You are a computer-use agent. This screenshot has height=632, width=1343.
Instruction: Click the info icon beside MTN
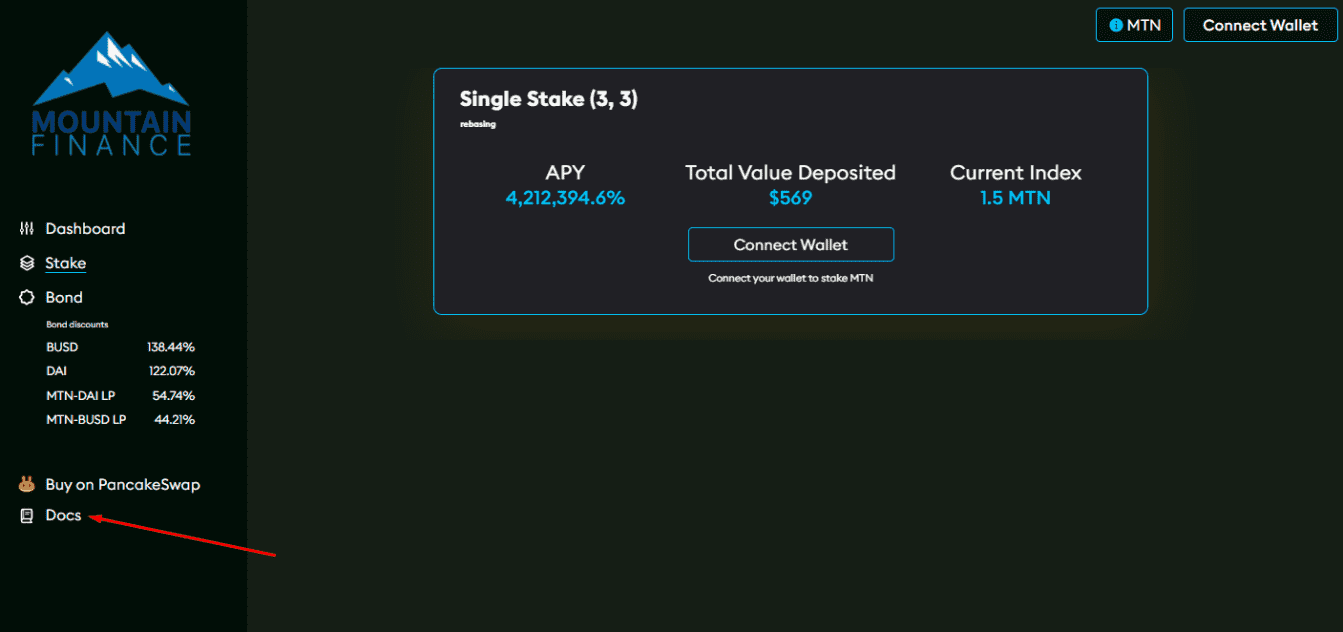point(1116,26)
